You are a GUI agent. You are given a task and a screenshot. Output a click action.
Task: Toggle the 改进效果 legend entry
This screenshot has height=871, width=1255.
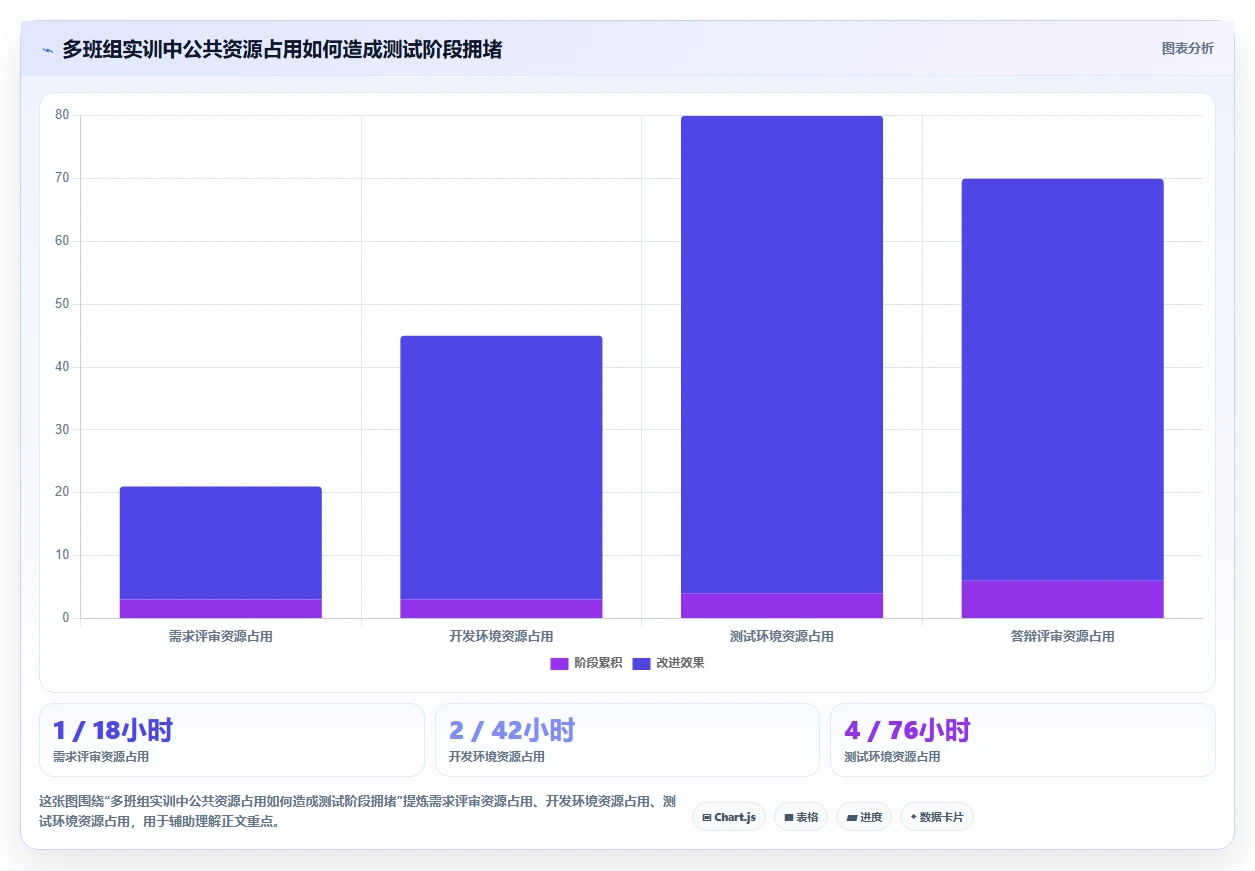pyautogui.click(x=668, y=663)
